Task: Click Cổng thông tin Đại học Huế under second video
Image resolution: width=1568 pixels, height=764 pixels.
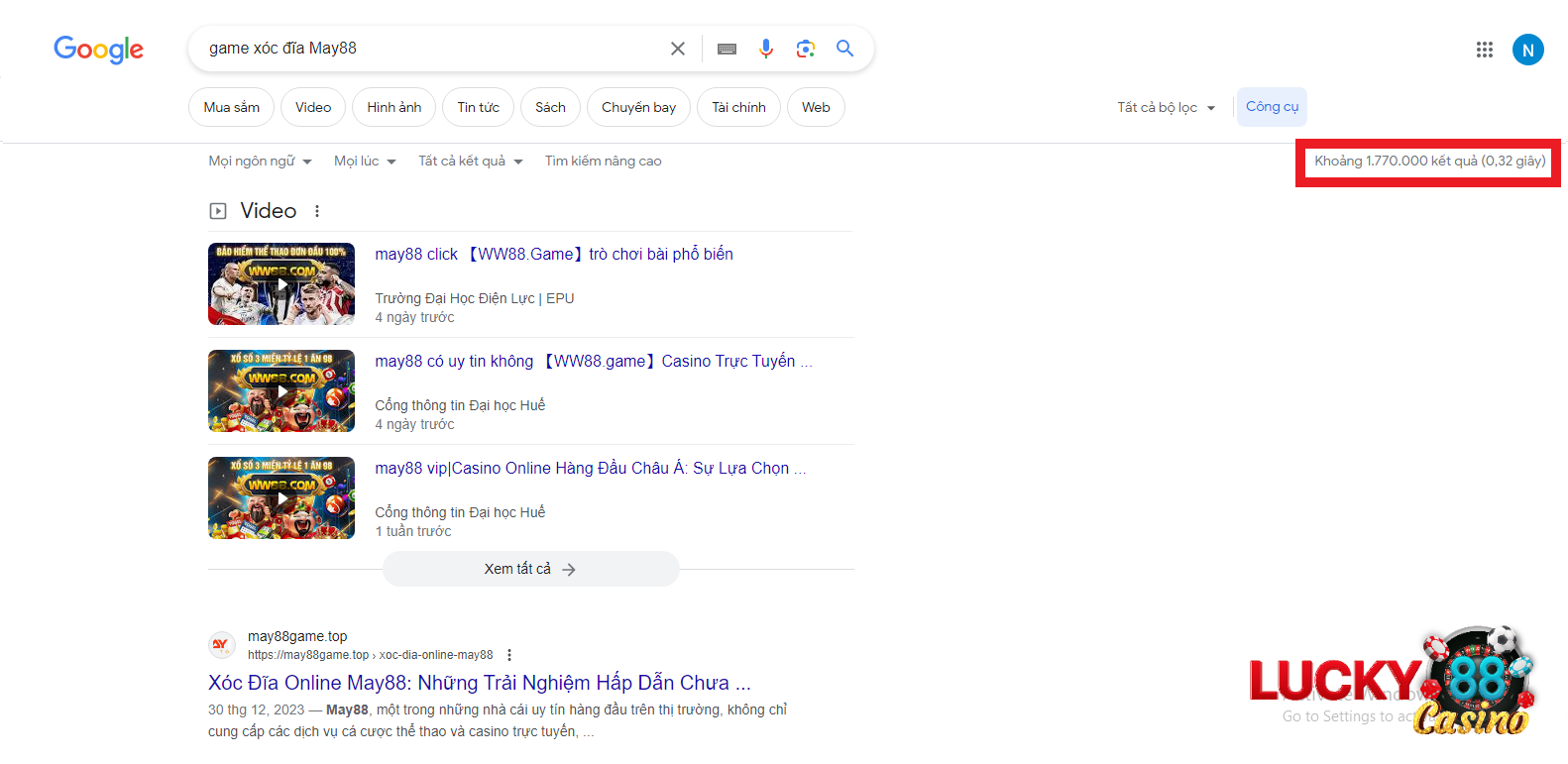Action: [460, 405]
